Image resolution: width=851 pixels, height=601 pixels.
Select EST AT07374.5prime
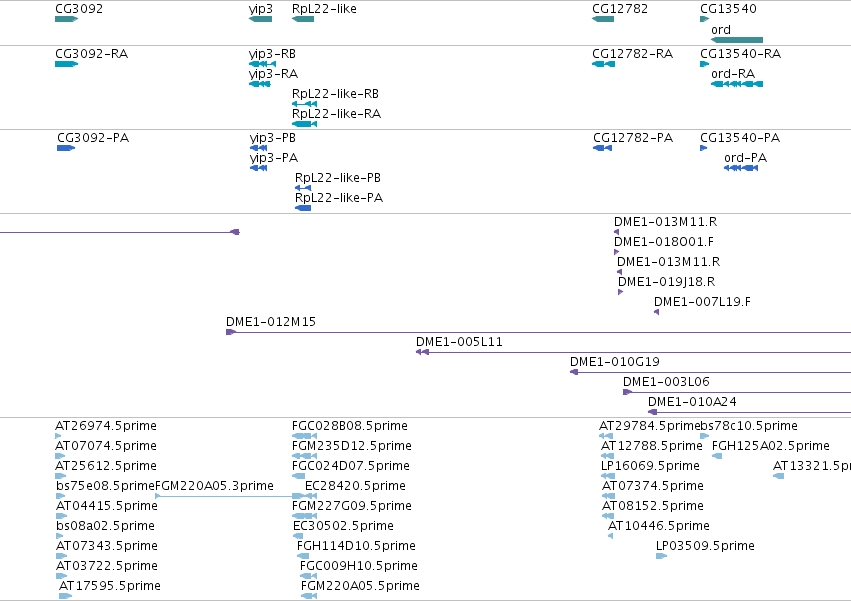[x=608, y=496]
